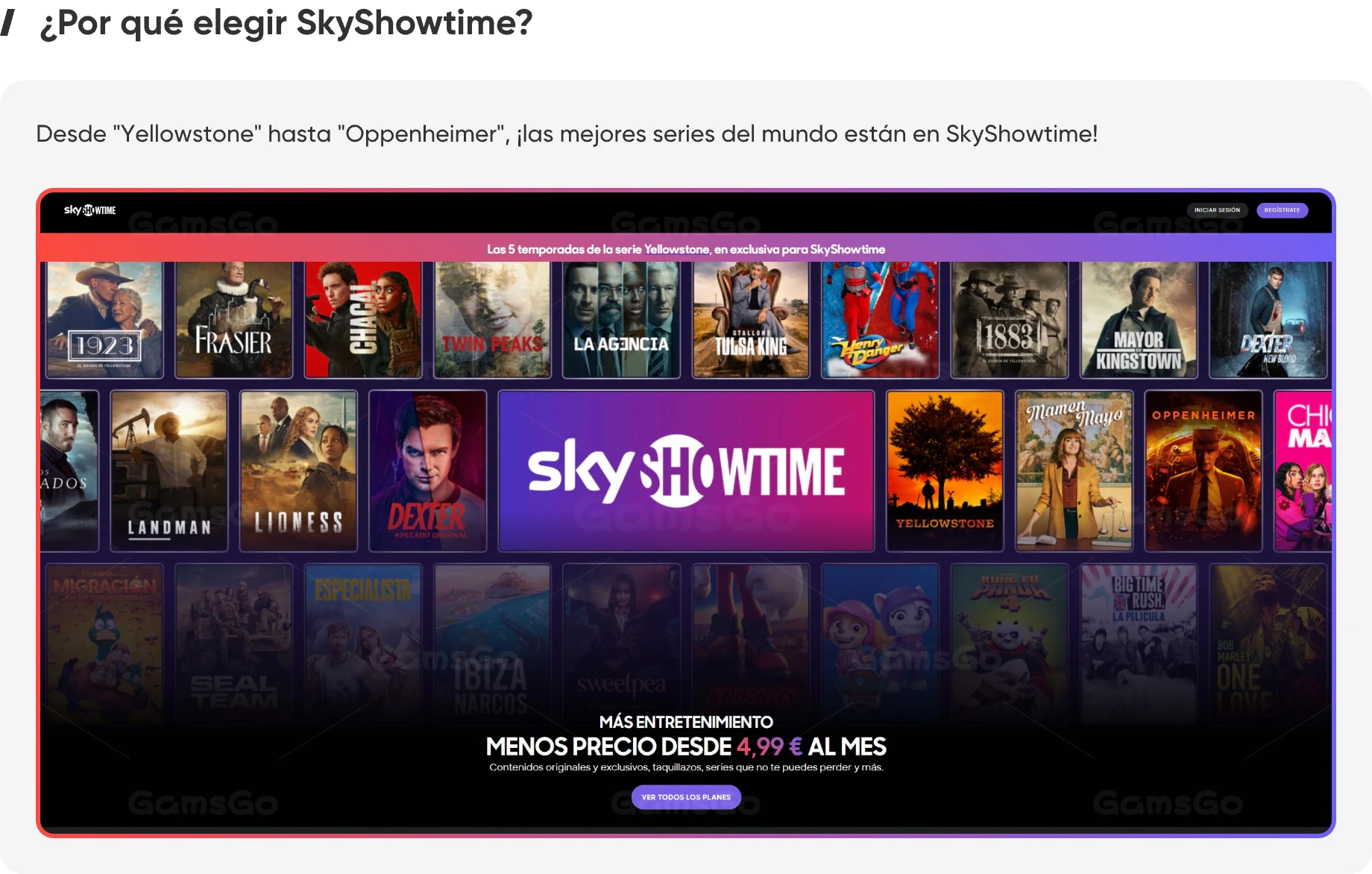Click the INICIAR SESIÓN button
1372x874 pixels.
coord(1217,210)
